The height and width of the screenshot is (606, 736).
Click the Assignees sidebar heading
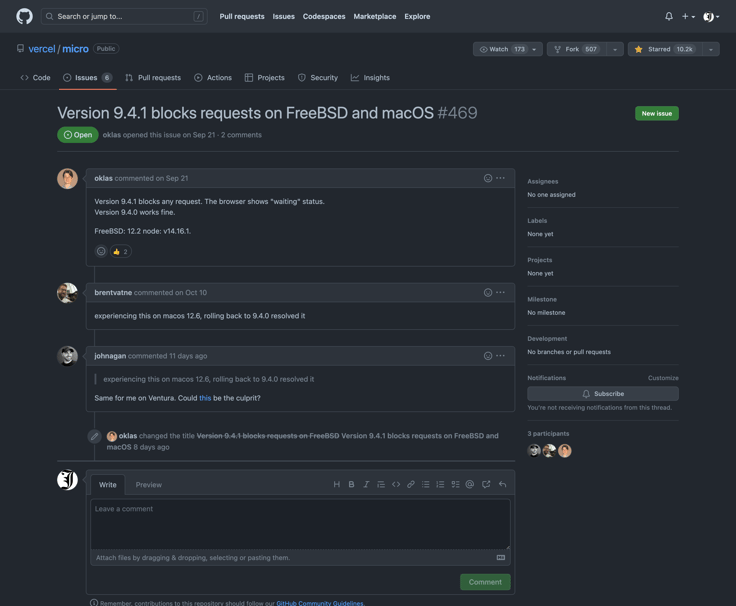coord(543,182)
